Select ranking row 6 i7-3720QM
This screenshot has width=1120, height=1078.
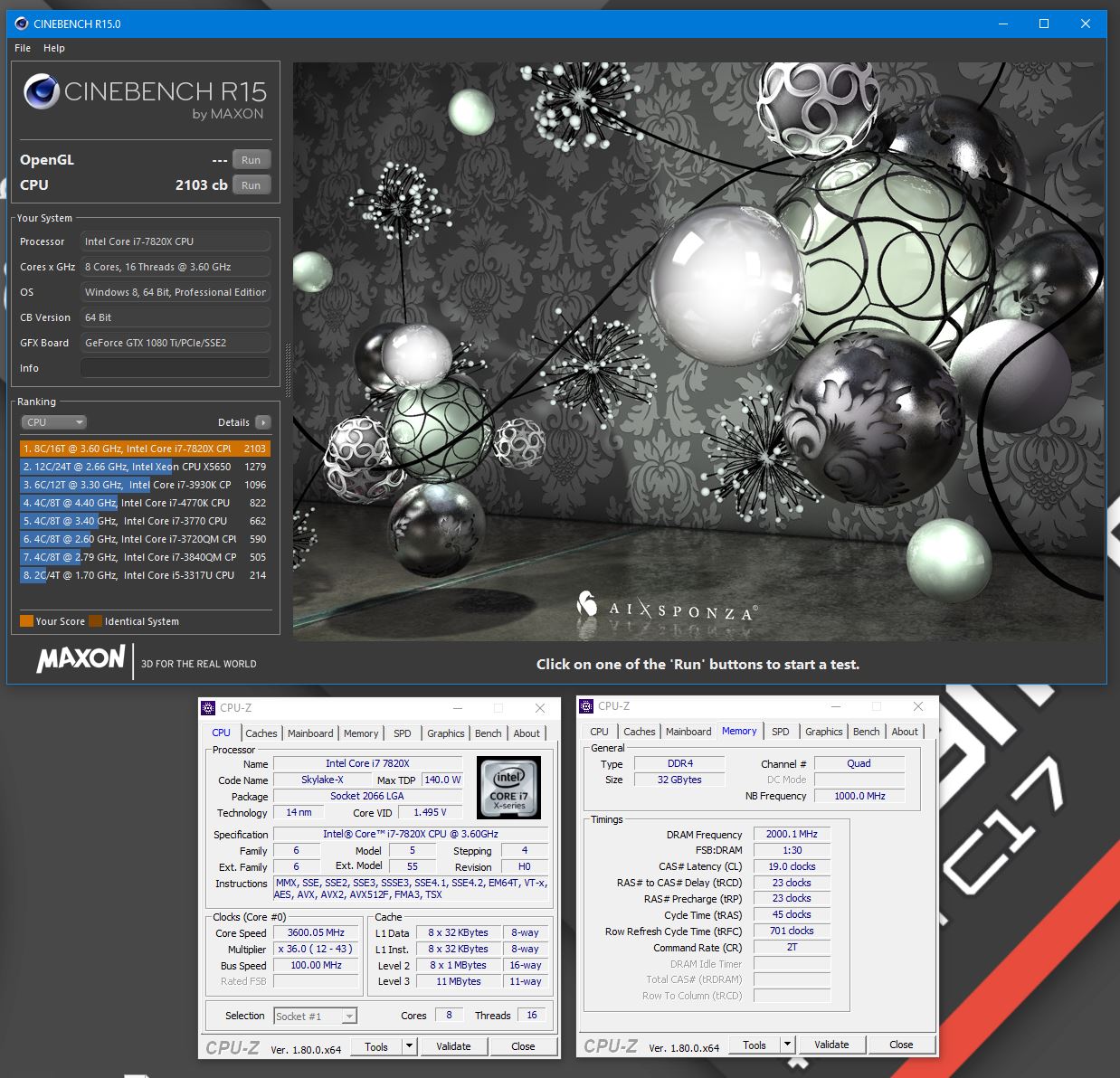click(x=145, y=539)
